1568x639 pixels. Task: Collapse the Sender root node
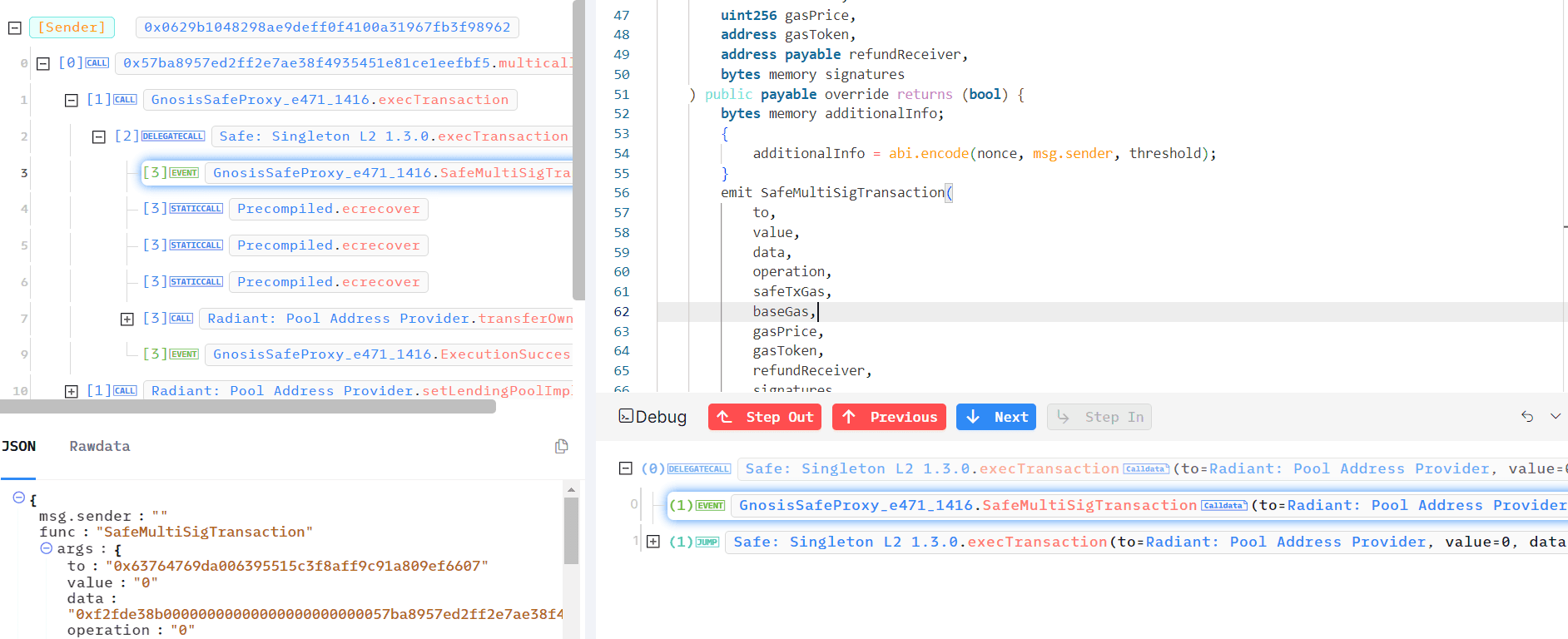(14, 27)
